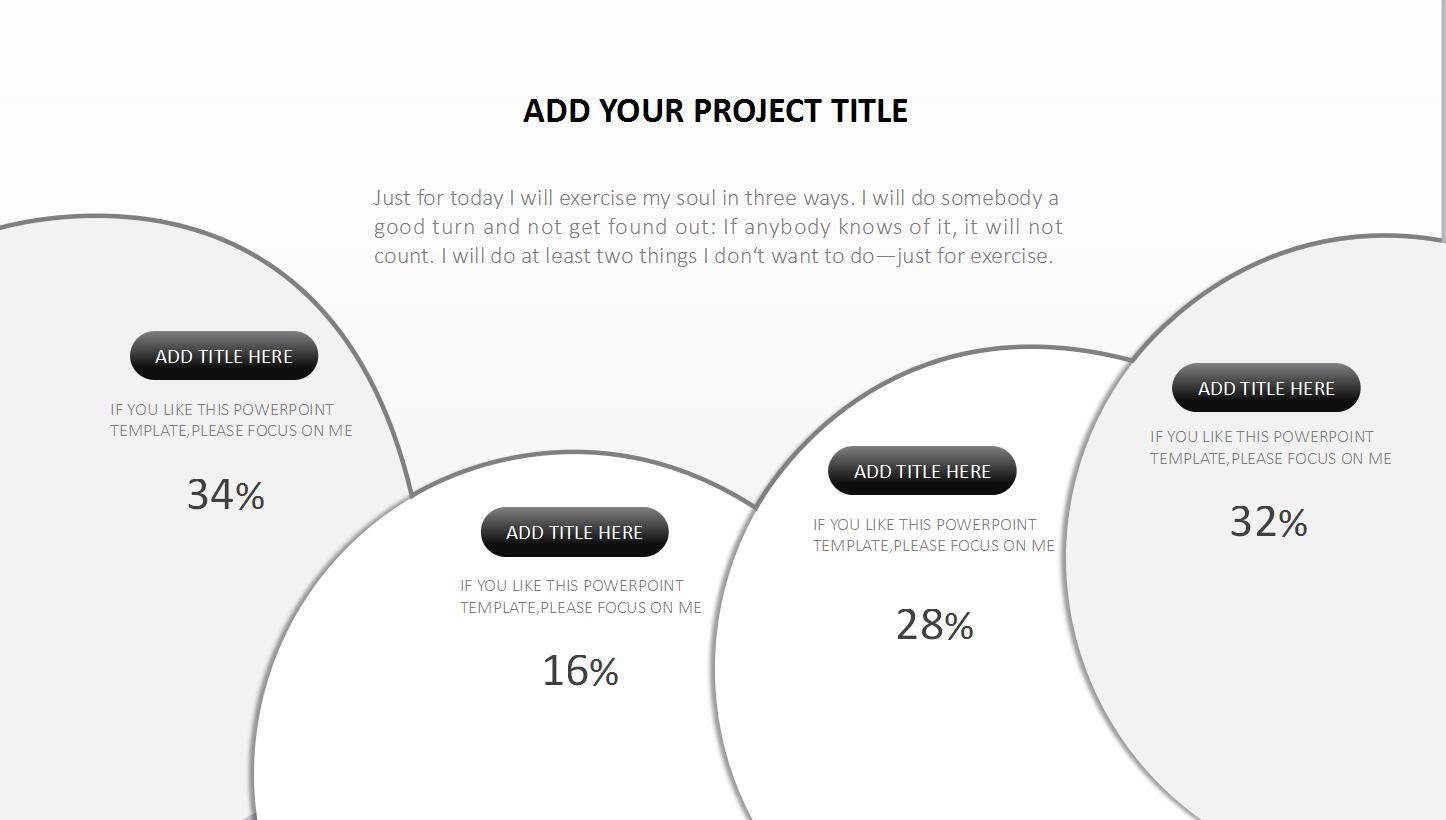The image size is (1446, 820).
Task: Click the caption text directly above 16%
Action: point(580,596)
